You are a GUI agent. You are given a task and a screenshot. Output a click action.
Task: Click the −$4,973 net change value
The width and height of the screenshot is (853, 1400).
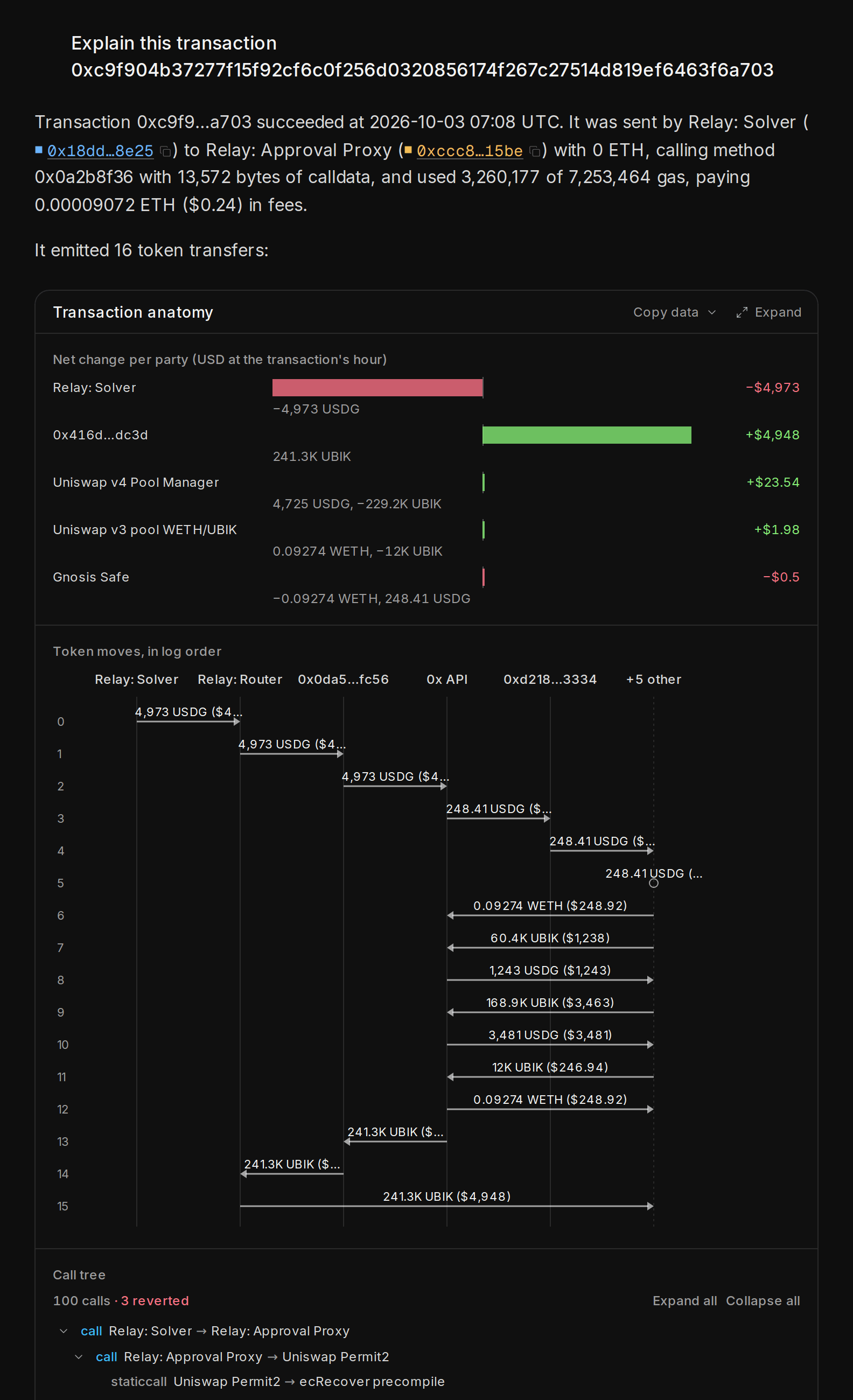(x=772, y=388)
